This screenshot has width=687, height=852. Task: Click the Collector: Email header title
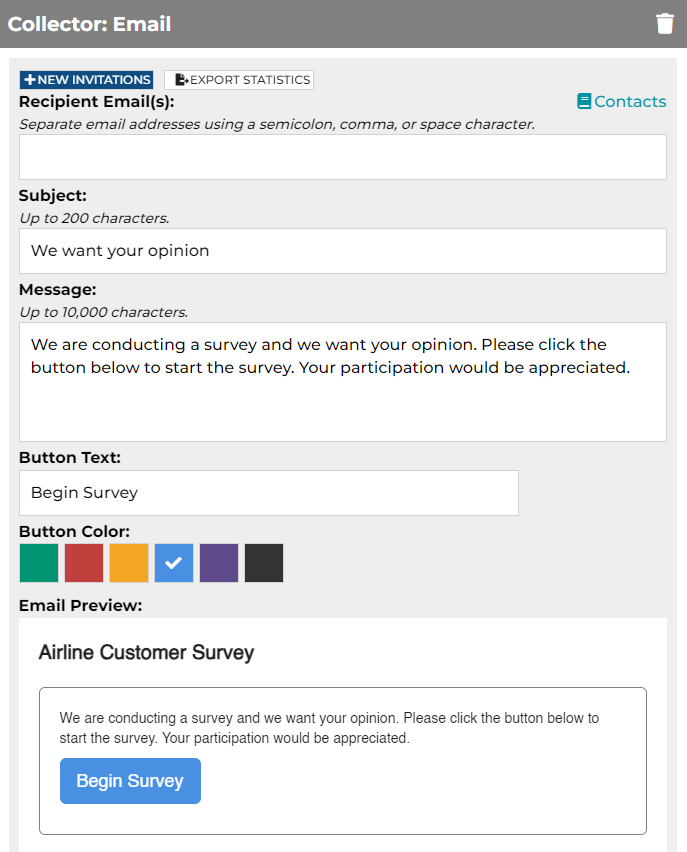(x=89, y=24)
